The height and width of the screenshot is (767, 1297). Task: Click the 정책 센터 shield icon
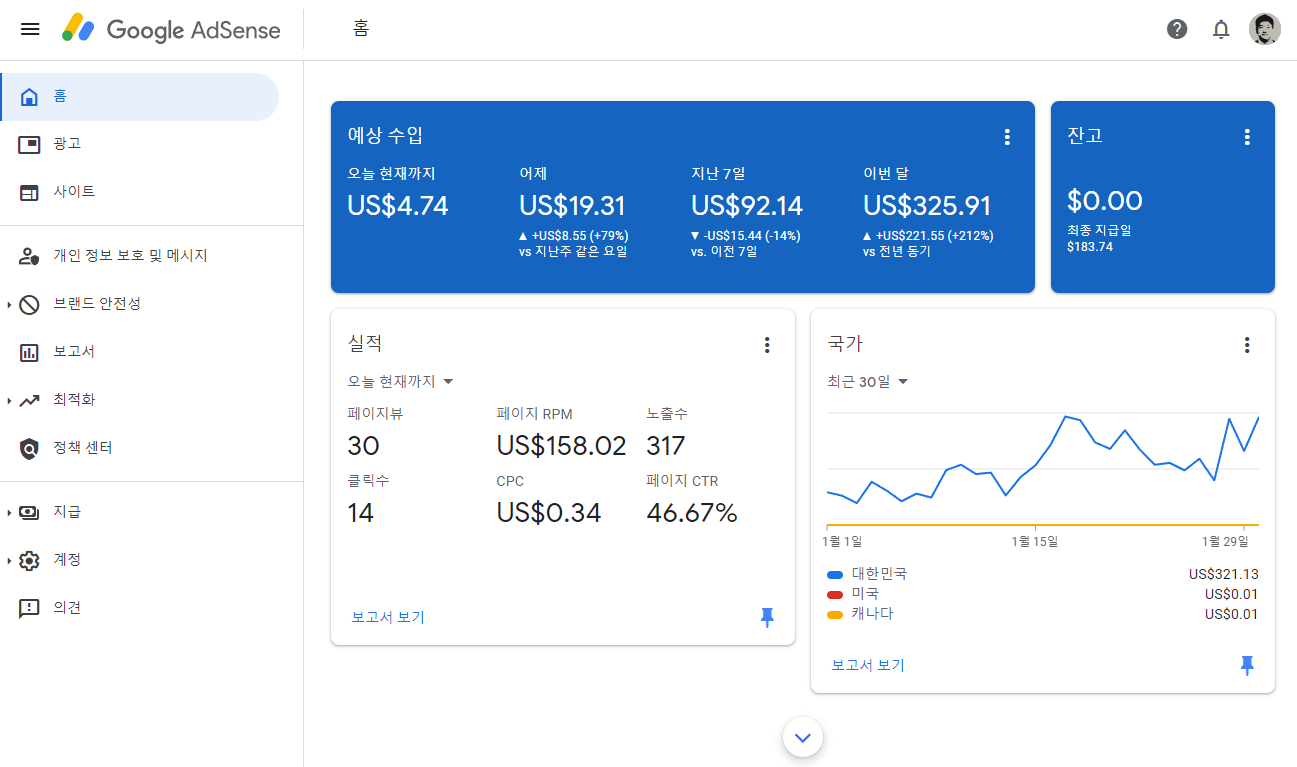[29, 448]
